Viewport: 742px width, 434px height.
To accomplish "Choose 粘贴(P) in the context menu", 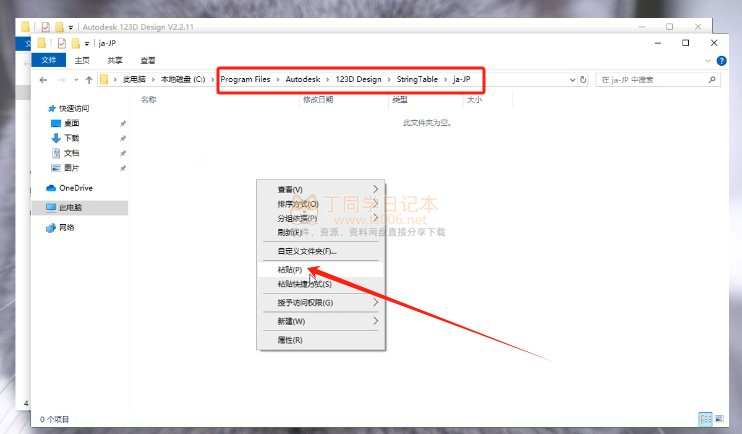I will pyautogui.click(x=321, y=270).
